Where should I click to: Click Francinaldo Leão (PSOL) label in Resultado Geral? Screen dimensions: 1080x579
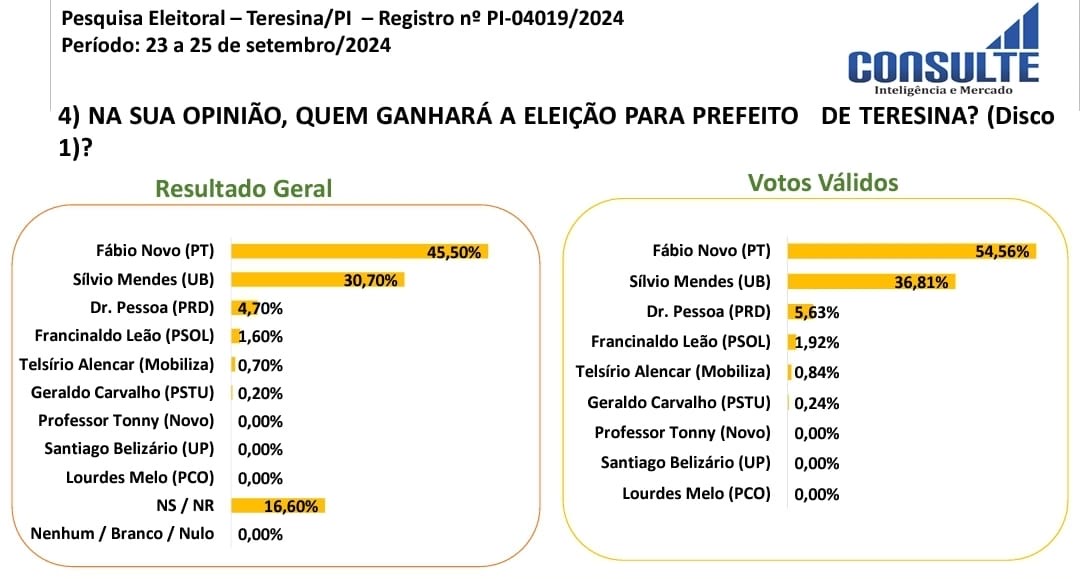tap(125, 335)
